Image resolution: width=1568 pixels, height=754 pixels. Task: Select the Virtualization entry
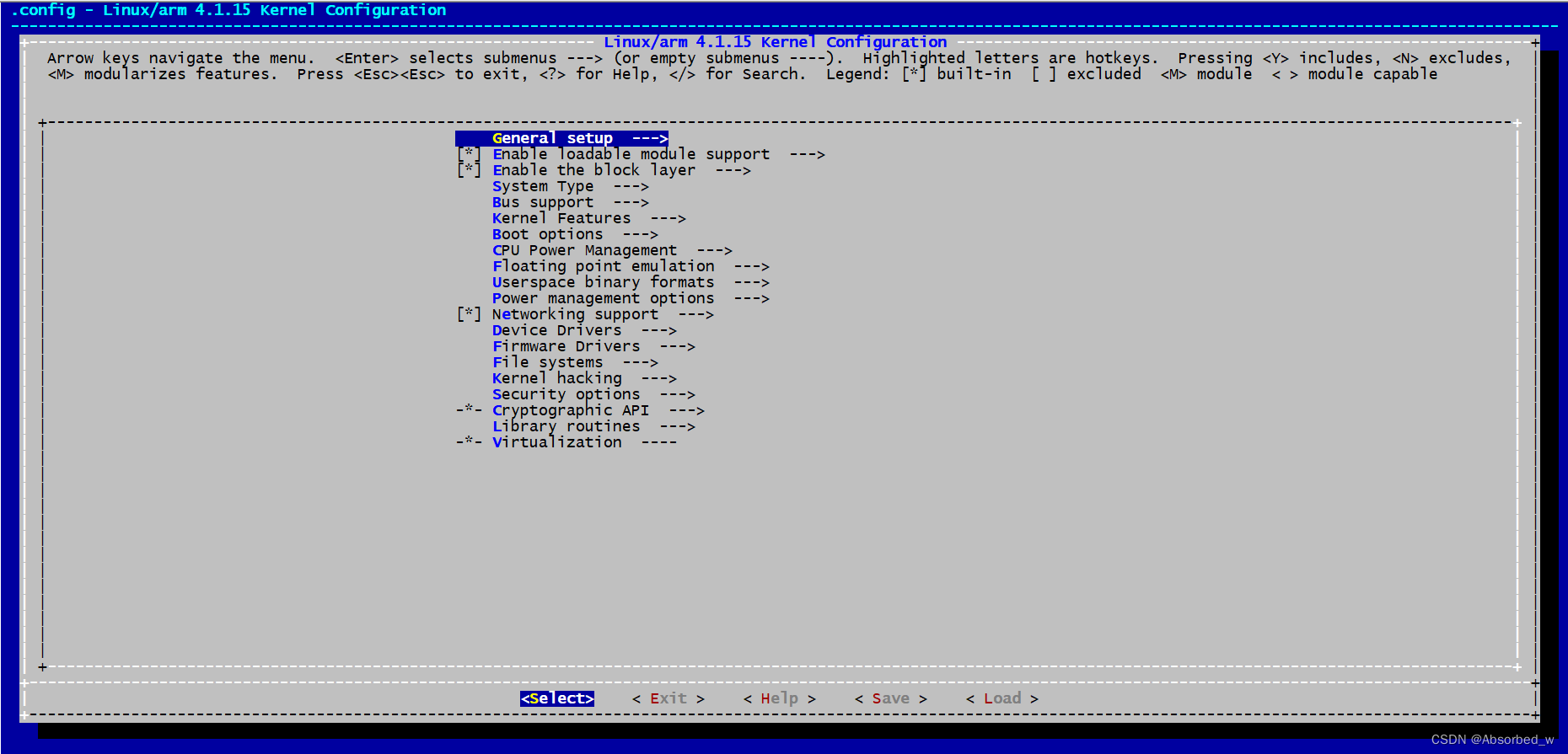pyautogui.click(x=584, y=442)
